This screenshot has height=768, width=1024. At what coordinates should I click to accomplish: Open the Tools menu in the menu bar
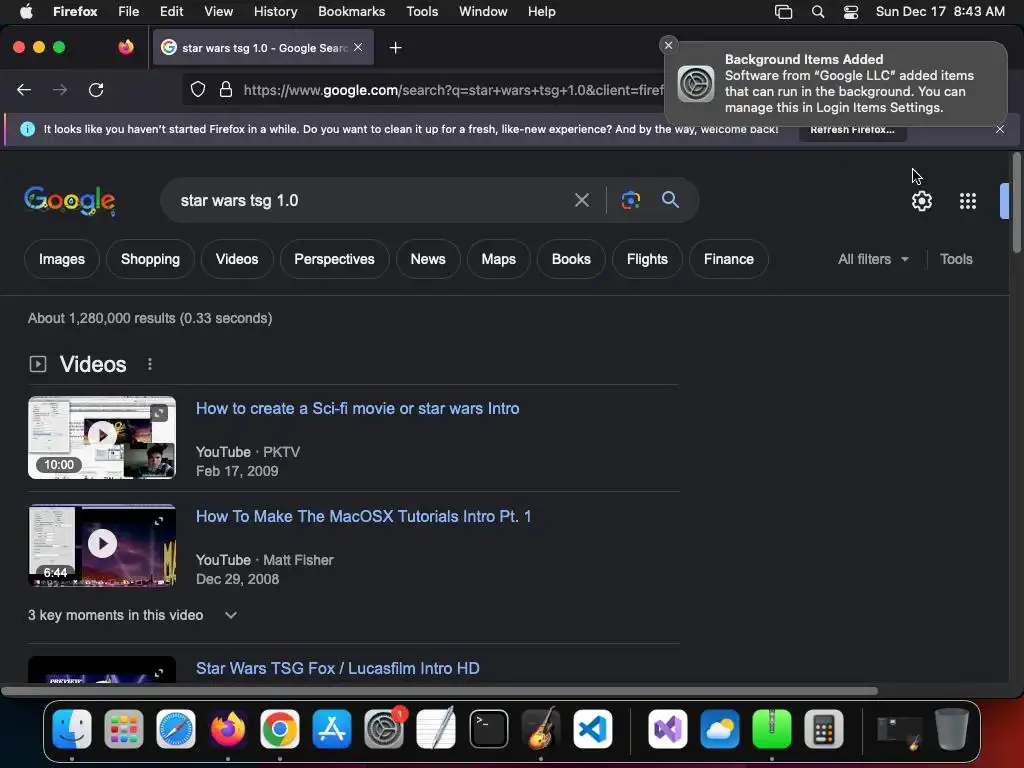coord(422,11)
